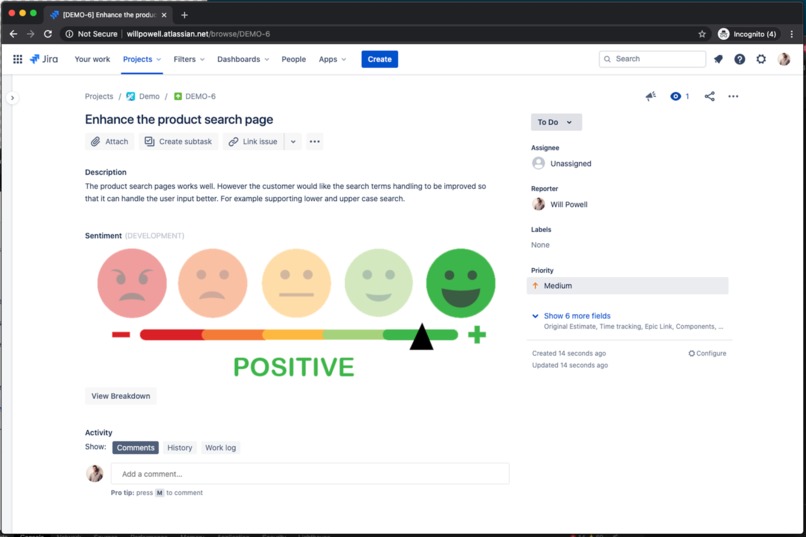Click the green plus sign on sentiment scale
The height and width of the screenshot is (537, 806).
click(477, 335)
